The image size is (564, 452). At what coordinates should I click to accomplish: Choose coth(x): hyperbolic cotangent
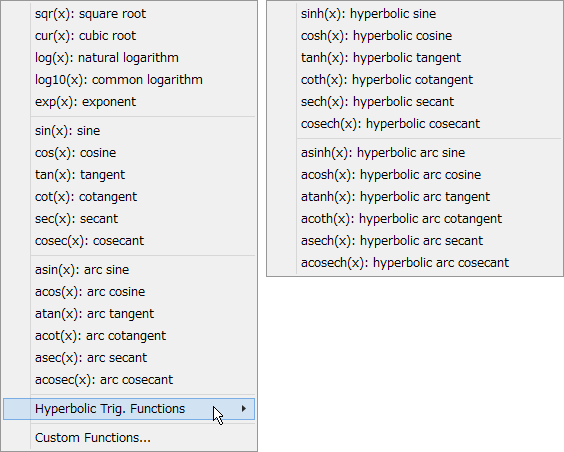pyautogui.click(x=415, y=80)
